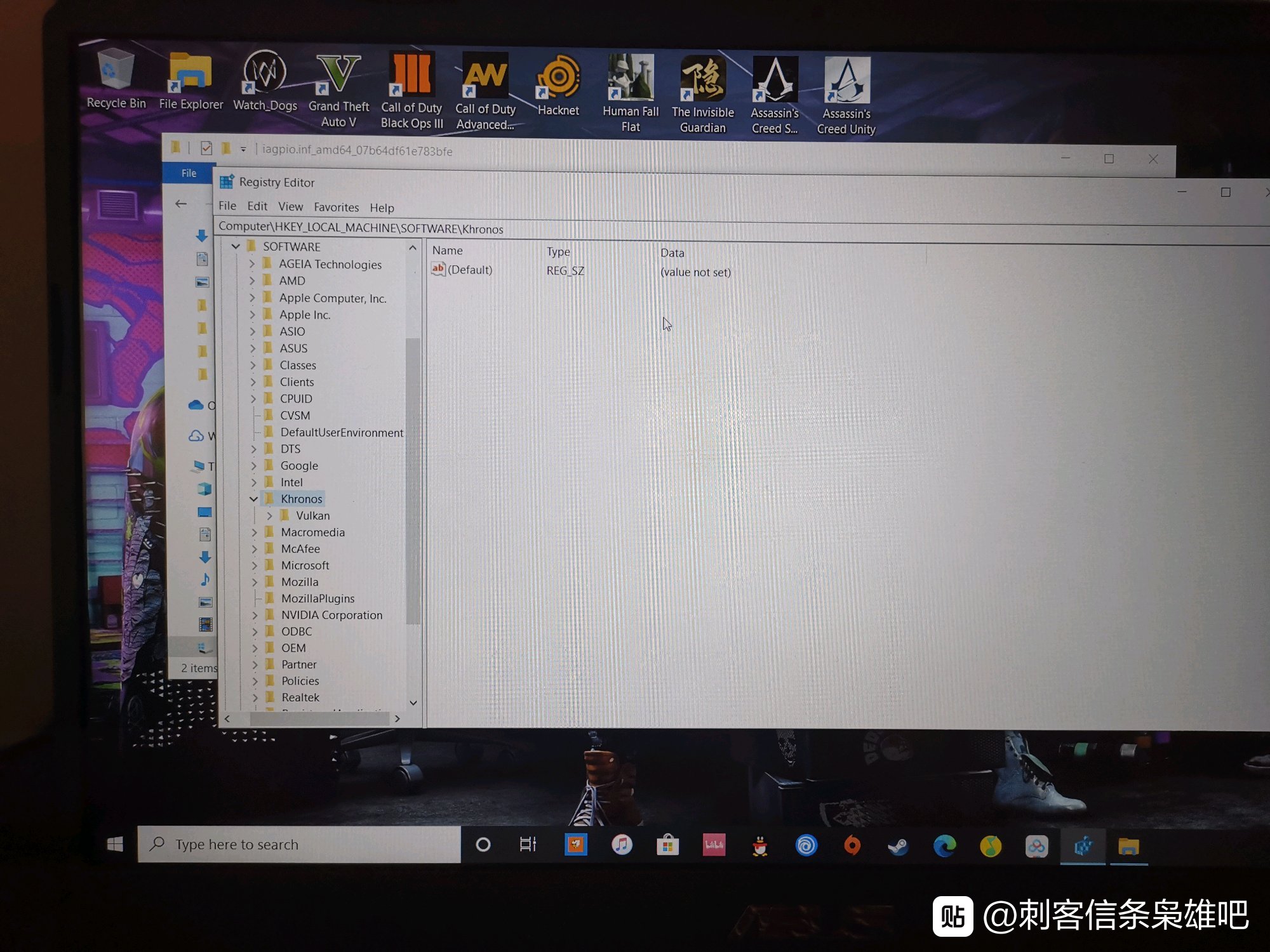Viewport: 1270px width, 952px height.
Task: Open the orange Origin taskbar icon
Action: click(852, 846)
